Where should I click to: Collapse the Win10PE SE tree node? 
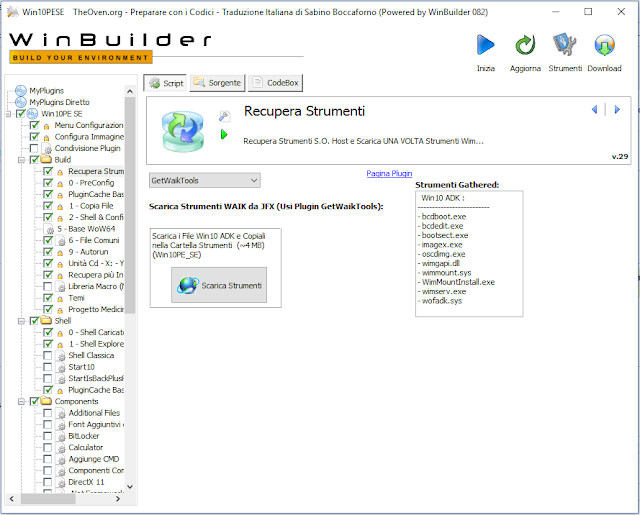pyautogui.click(x=8, y=114)
